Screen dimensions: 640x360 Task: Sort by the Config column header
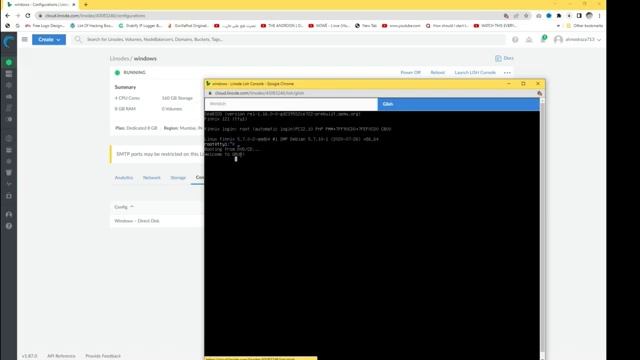pyautogui.click(x=124, y=207)
